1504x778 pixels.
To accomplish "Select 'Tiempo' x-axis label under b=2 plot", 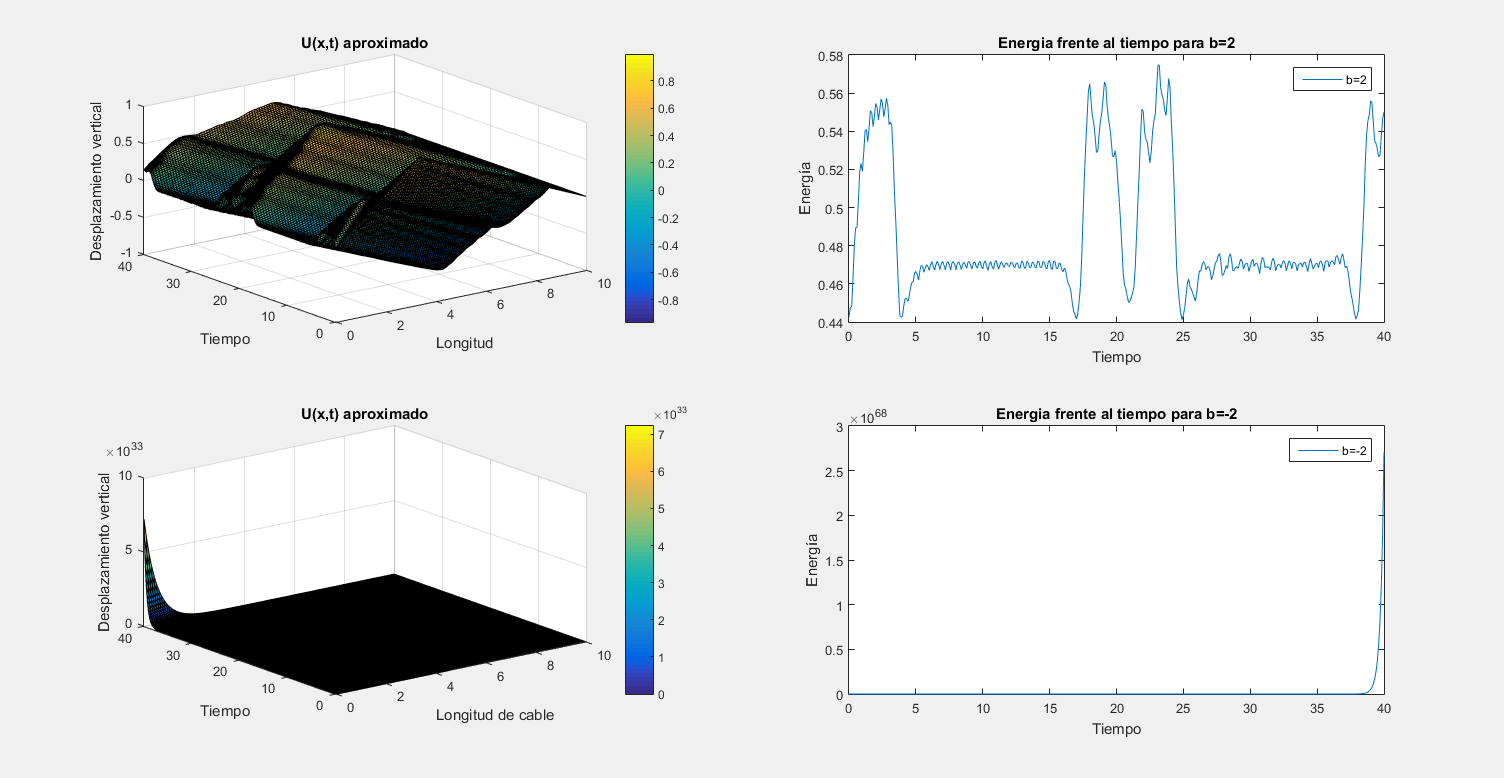I will [x=1116, y=357].
